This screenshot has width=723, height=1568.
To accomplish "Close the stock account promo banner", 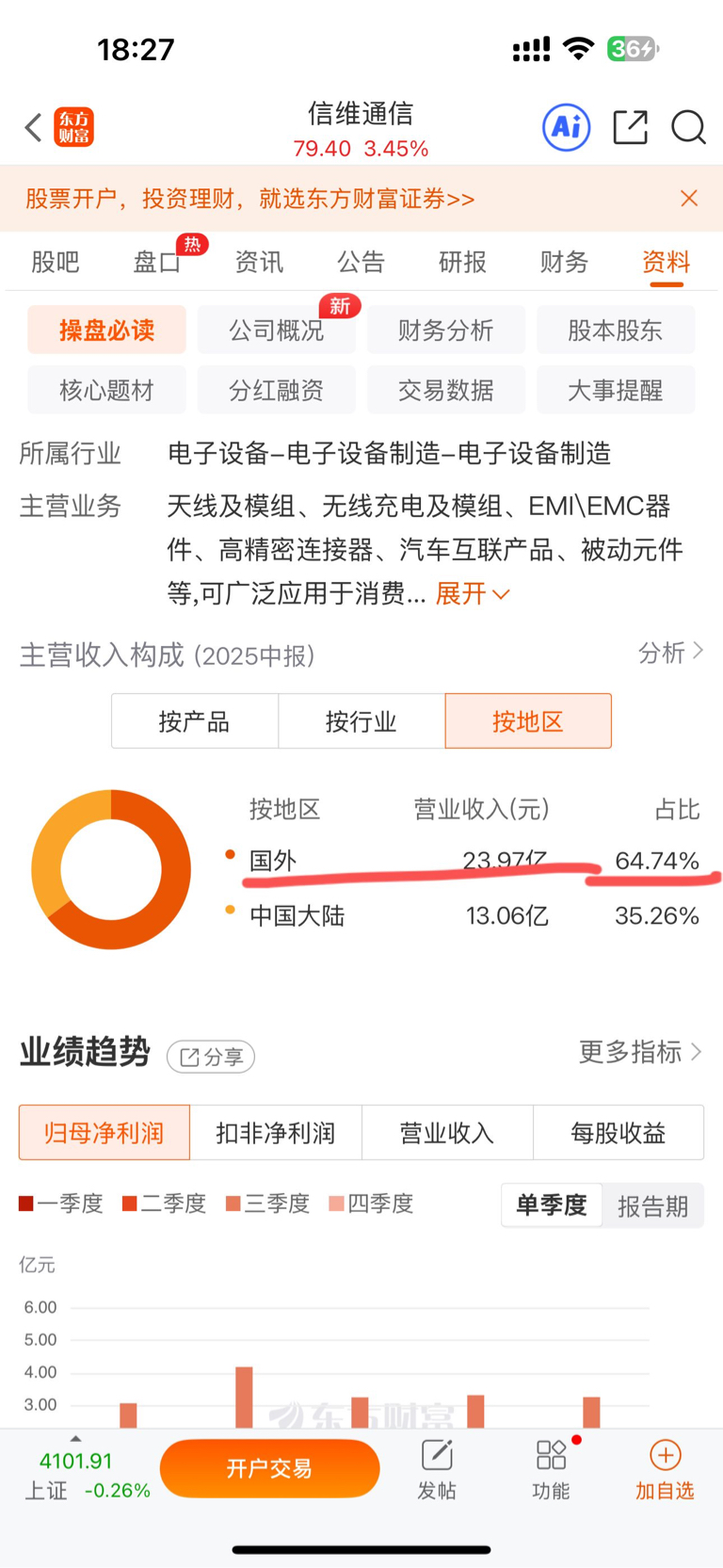I will click(x=689, y=199).
